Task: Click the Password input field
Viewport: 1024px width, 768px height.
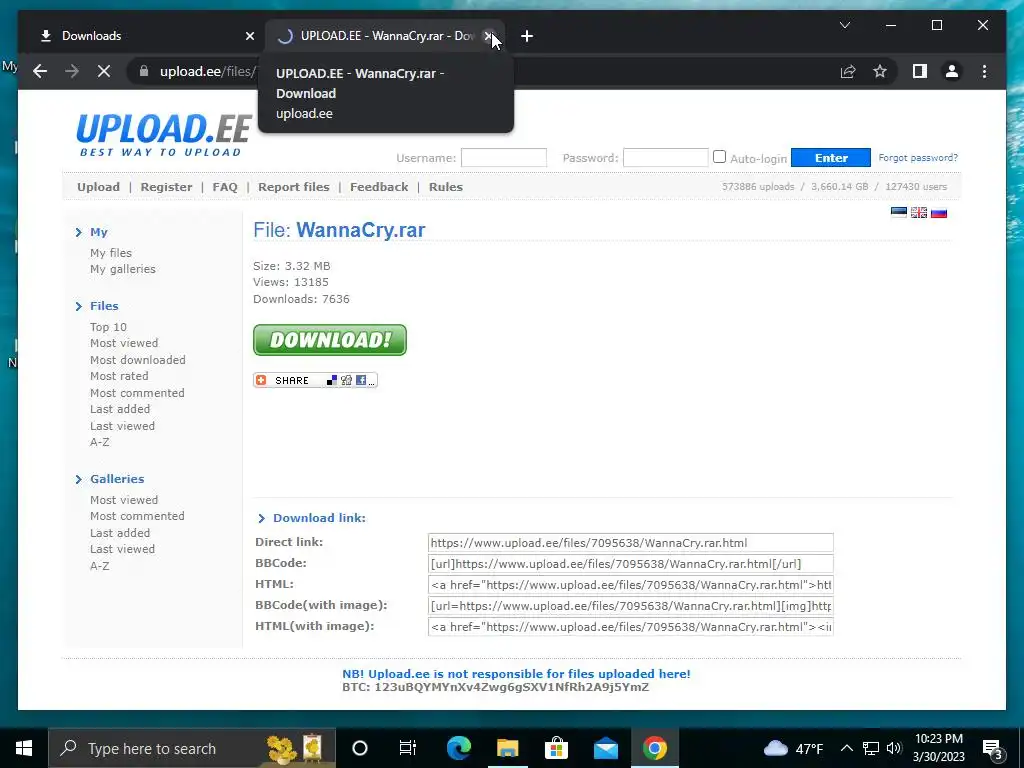Action: tap(665, 157)
